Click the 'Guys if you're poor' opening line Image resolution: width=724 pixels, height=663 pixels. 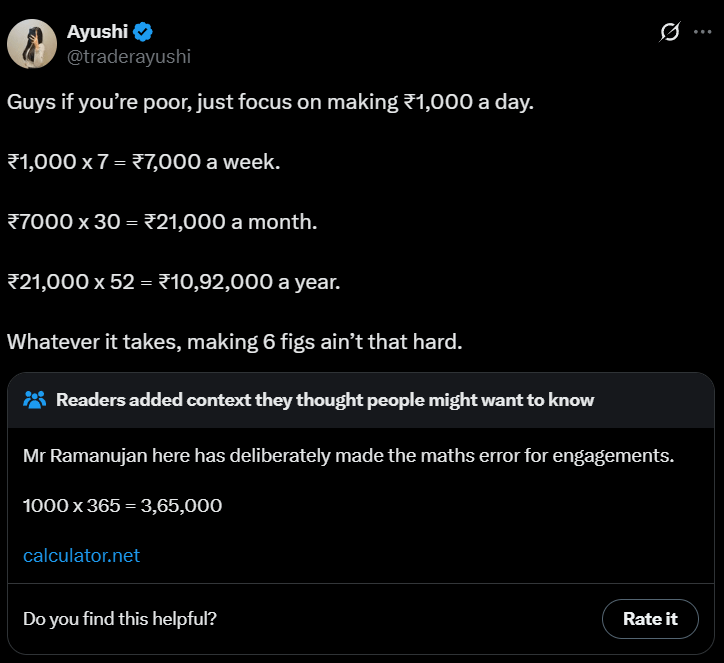270,102
